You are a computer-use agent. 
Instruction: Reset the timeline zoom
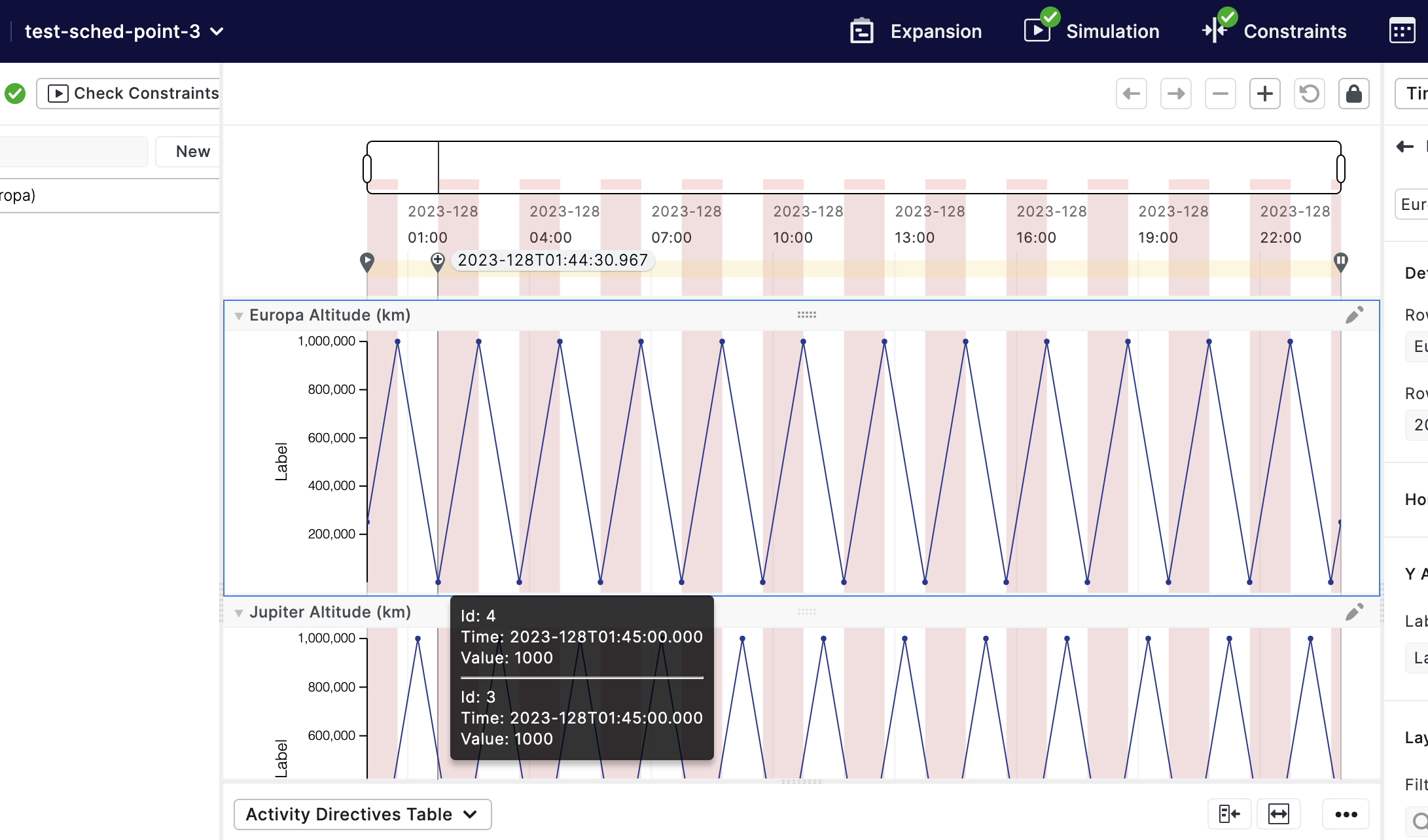1309,94
